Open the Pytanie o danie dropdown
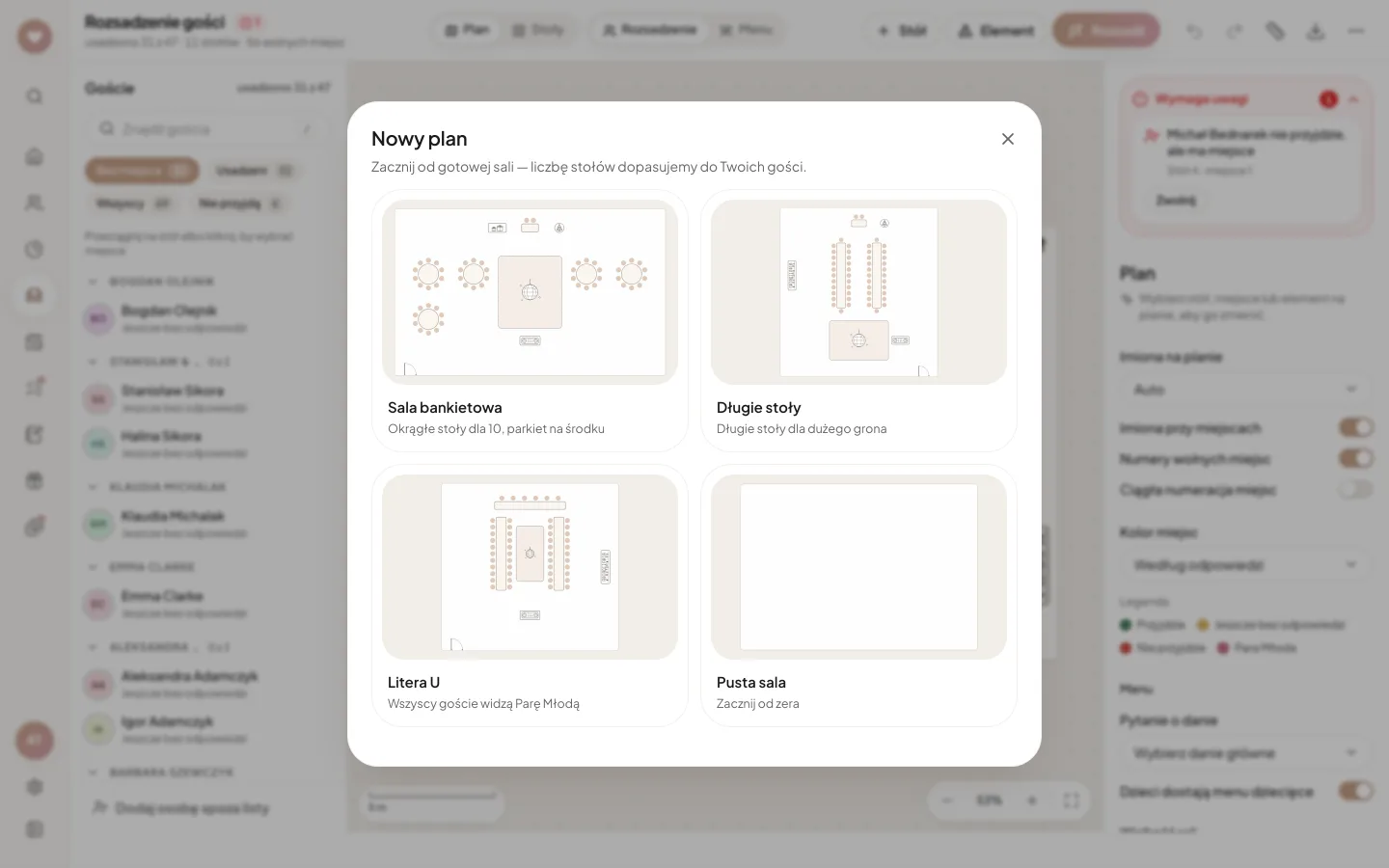Image resolution: width=1389 pixels, height=868 pixels. (x=1245, y=752)
